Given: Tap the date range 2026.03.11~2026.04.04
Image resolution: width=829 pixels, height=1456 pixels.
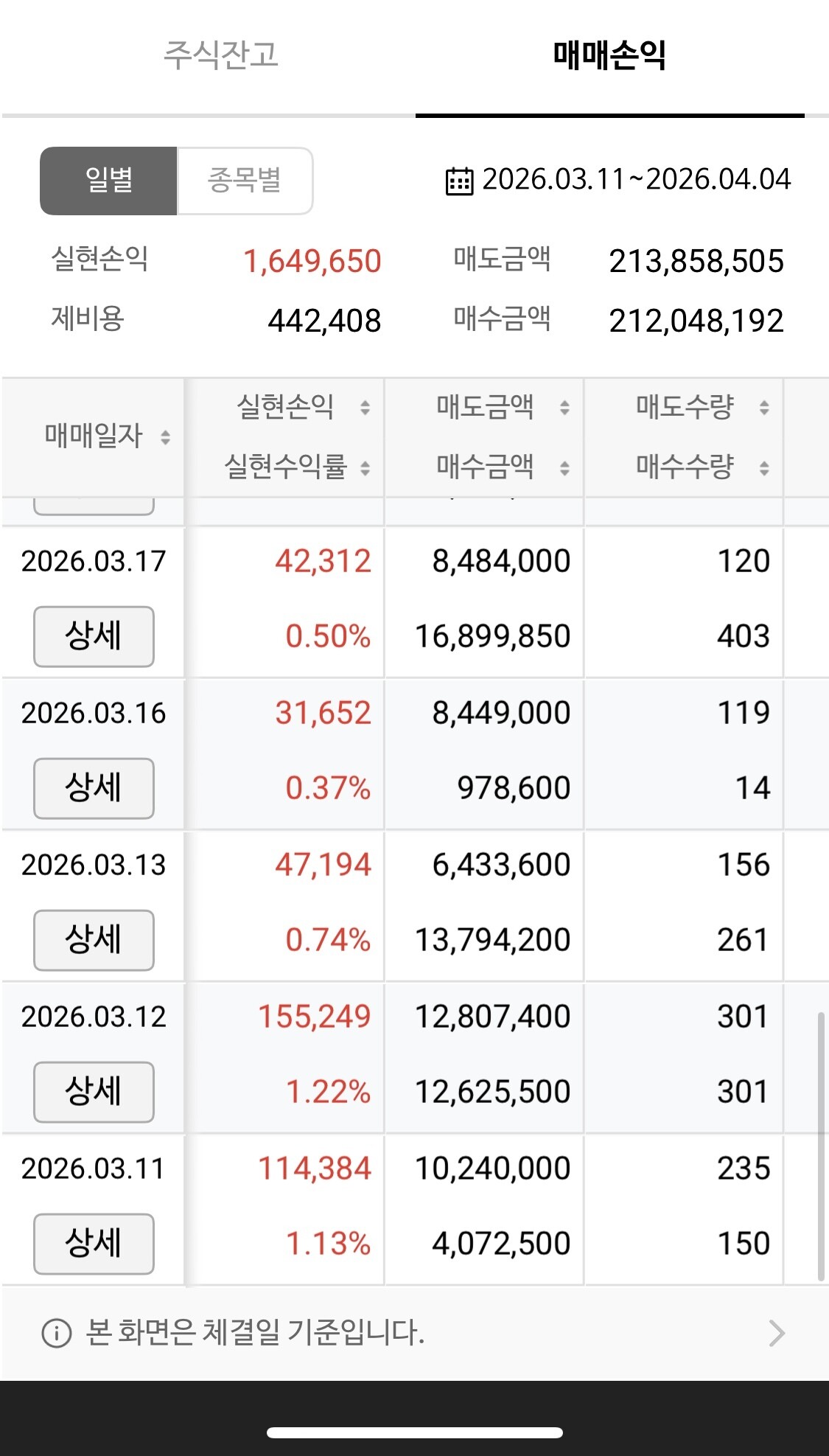Looking at the screenshot, I should pyautogui.click(x=636, y=179).
